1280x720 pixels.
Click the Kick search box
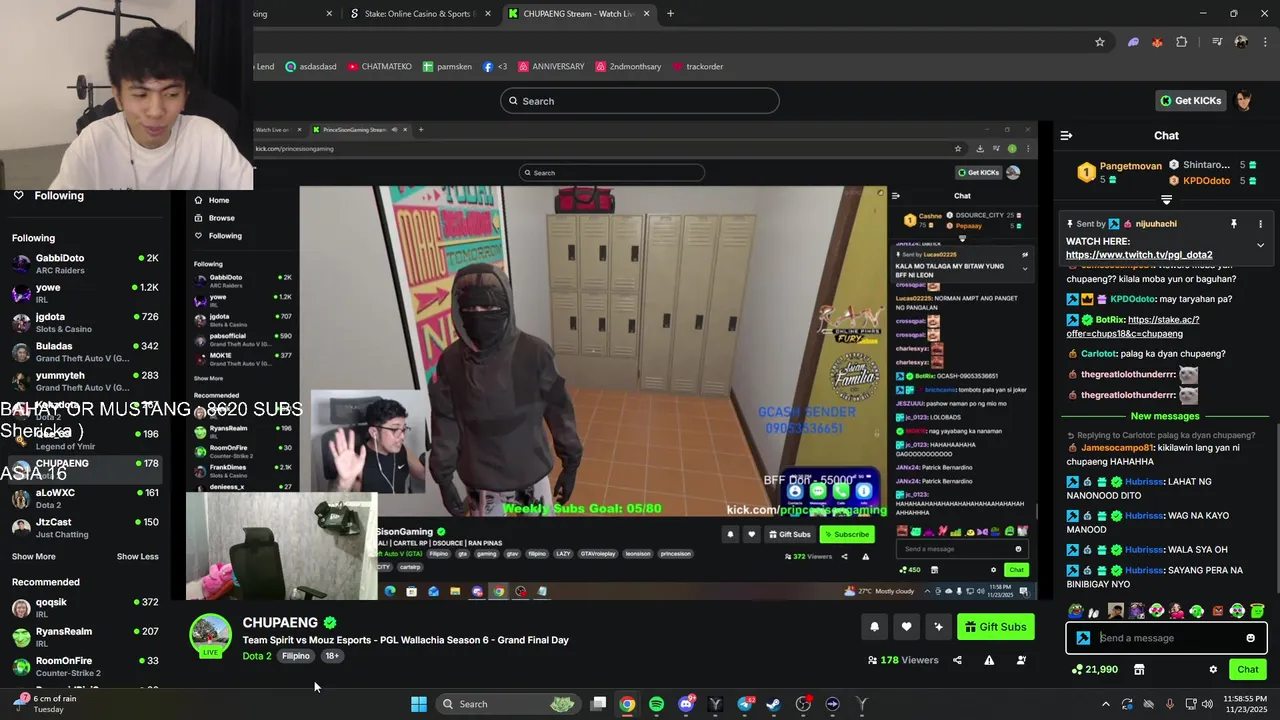640,101
